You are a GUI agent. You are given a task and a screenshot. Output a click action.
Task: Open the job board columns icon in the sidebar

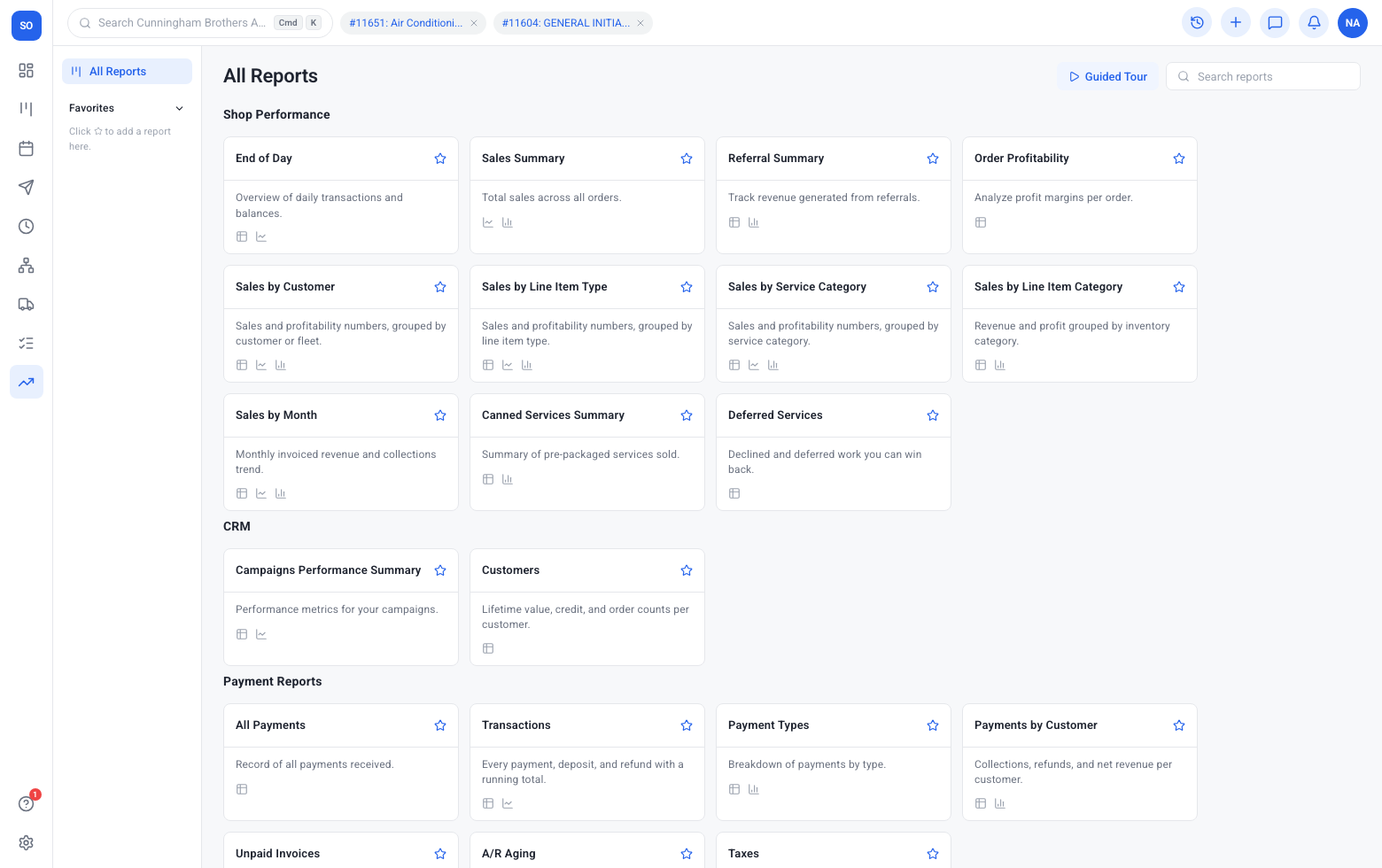pyautogui.click(x=27, y=109)
